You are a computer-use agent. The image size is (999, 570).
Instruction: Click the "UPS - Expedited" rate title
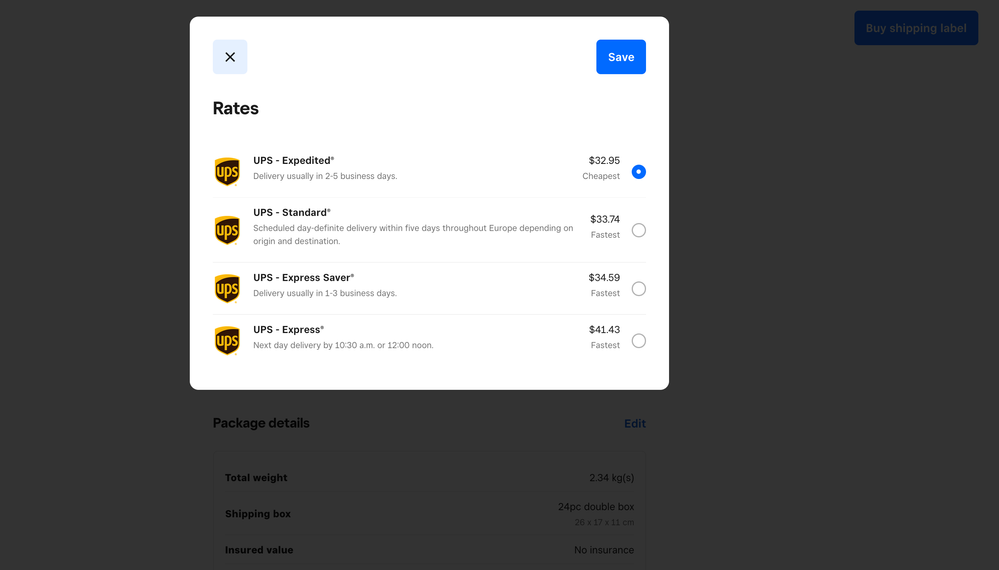pyautogui.click(x=293, y=160)
